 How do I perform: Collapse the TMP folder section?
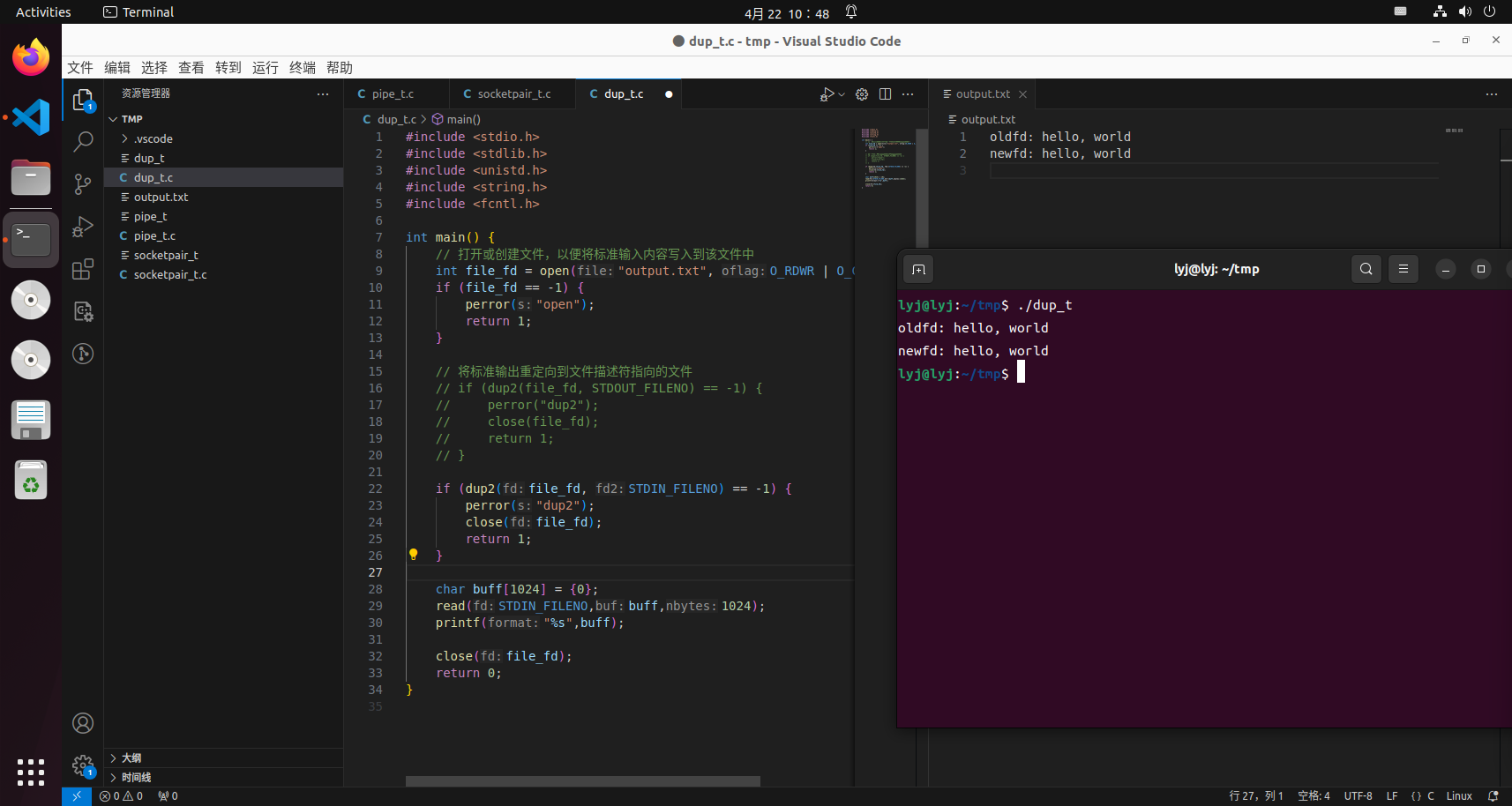coord(224,119)
